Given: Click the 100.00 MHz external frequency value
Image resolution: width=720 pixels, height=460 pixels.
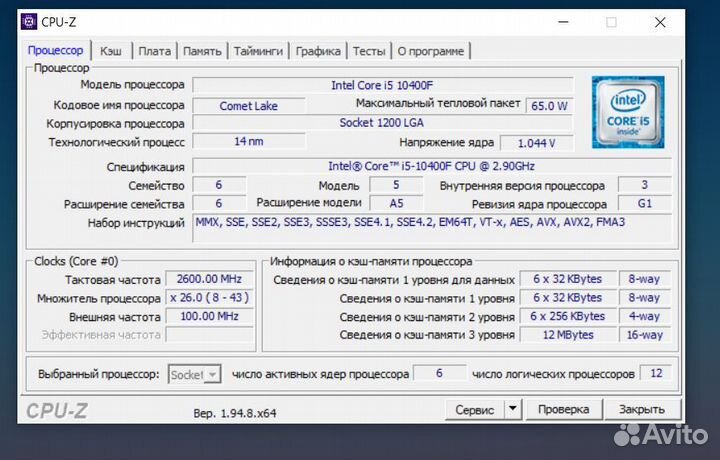Looking at the screenshot, I should click(209, 316).
